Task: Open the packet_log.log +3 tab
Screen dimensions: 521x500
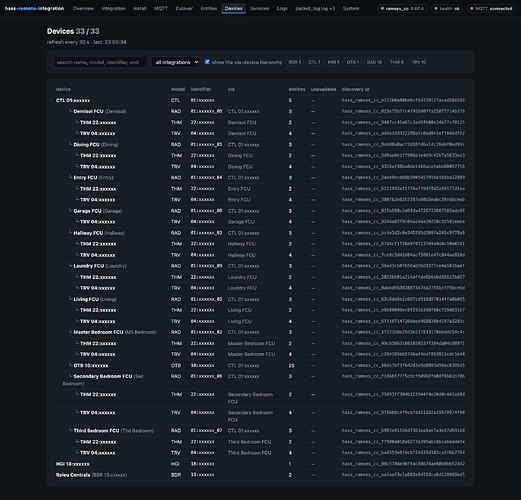Action: (315, 9)
